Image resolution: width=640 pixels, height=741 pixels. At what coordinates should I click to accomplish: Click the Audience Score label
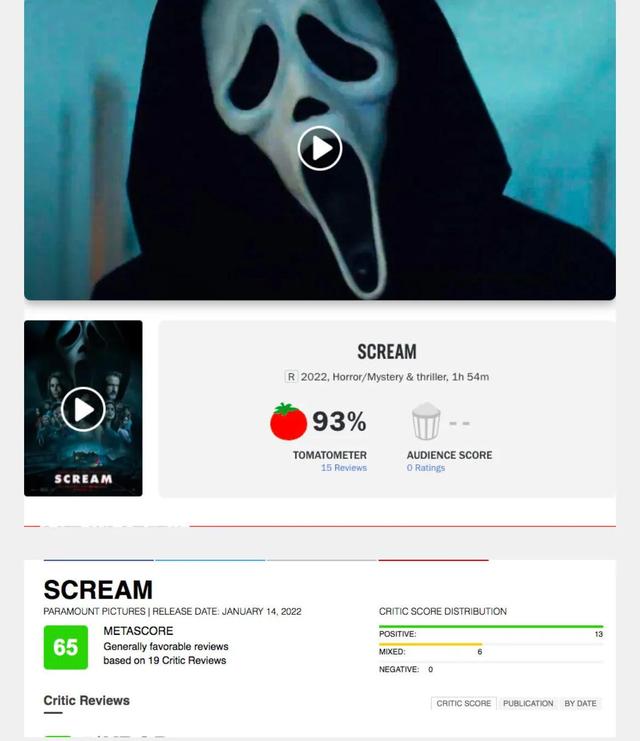coord(450,455)
